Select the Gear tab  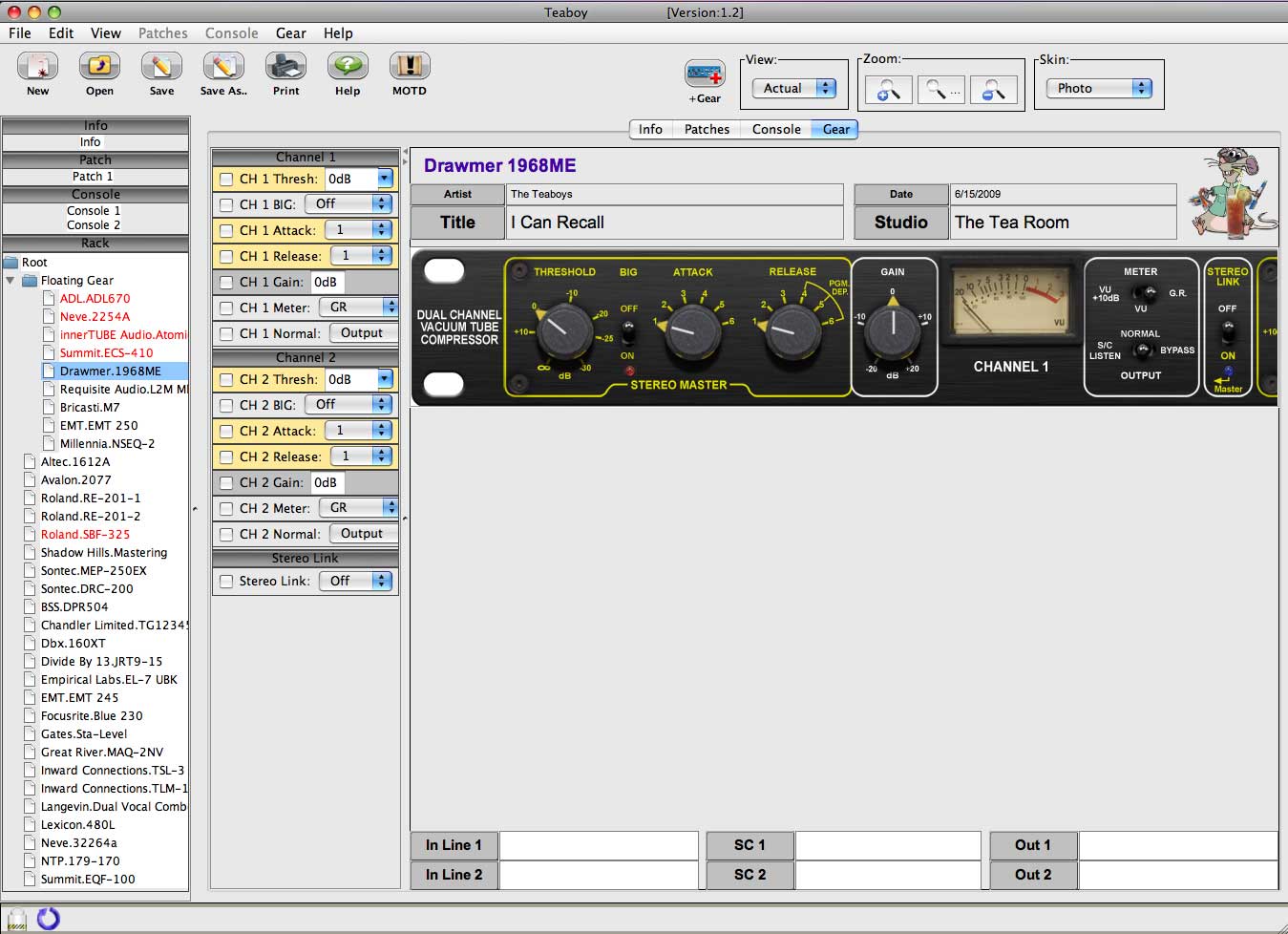point(836,129)
